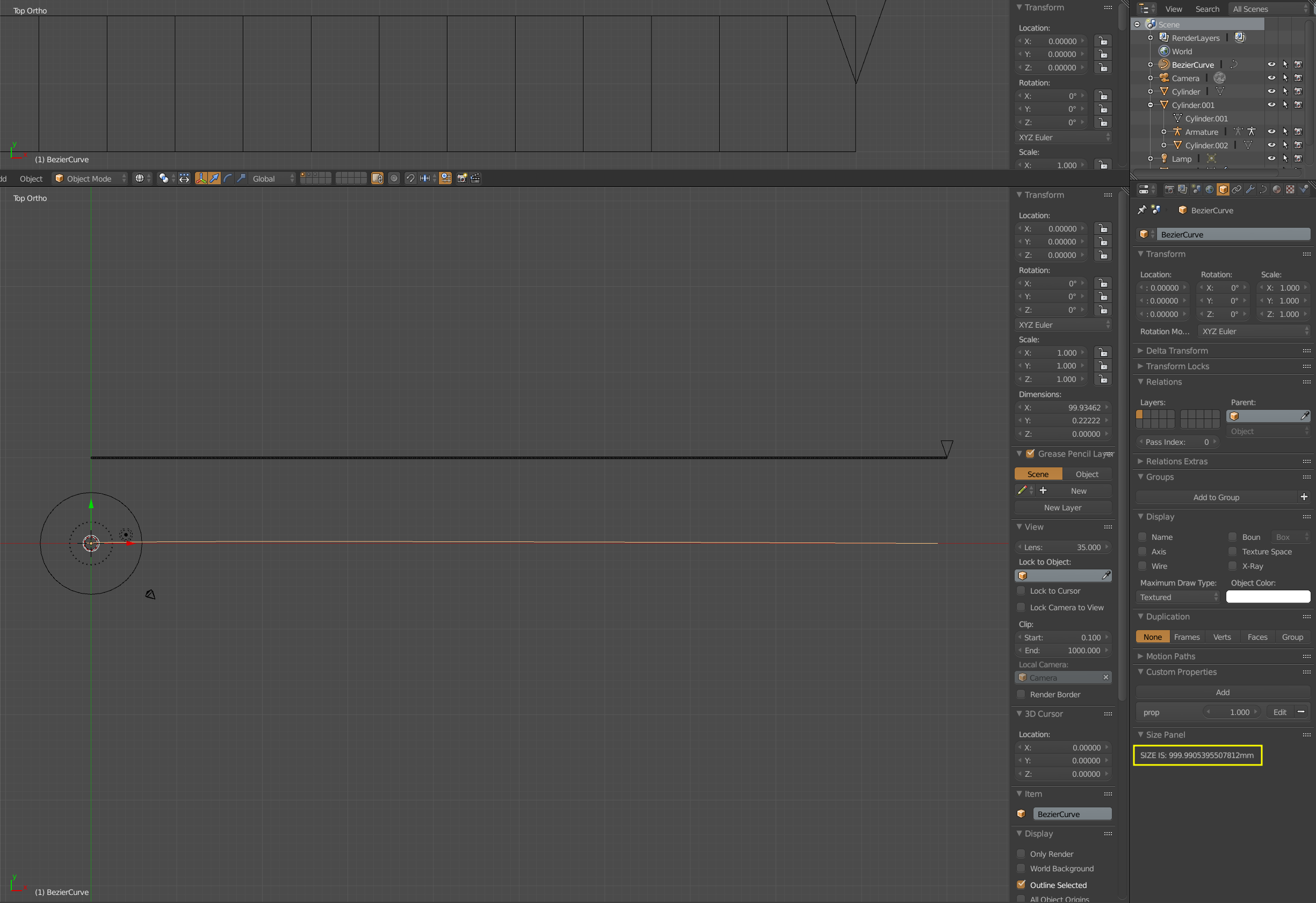Open the Render camera properties tab
1316x903 pixels.
pyautogui.click(x=1169, y=190)
